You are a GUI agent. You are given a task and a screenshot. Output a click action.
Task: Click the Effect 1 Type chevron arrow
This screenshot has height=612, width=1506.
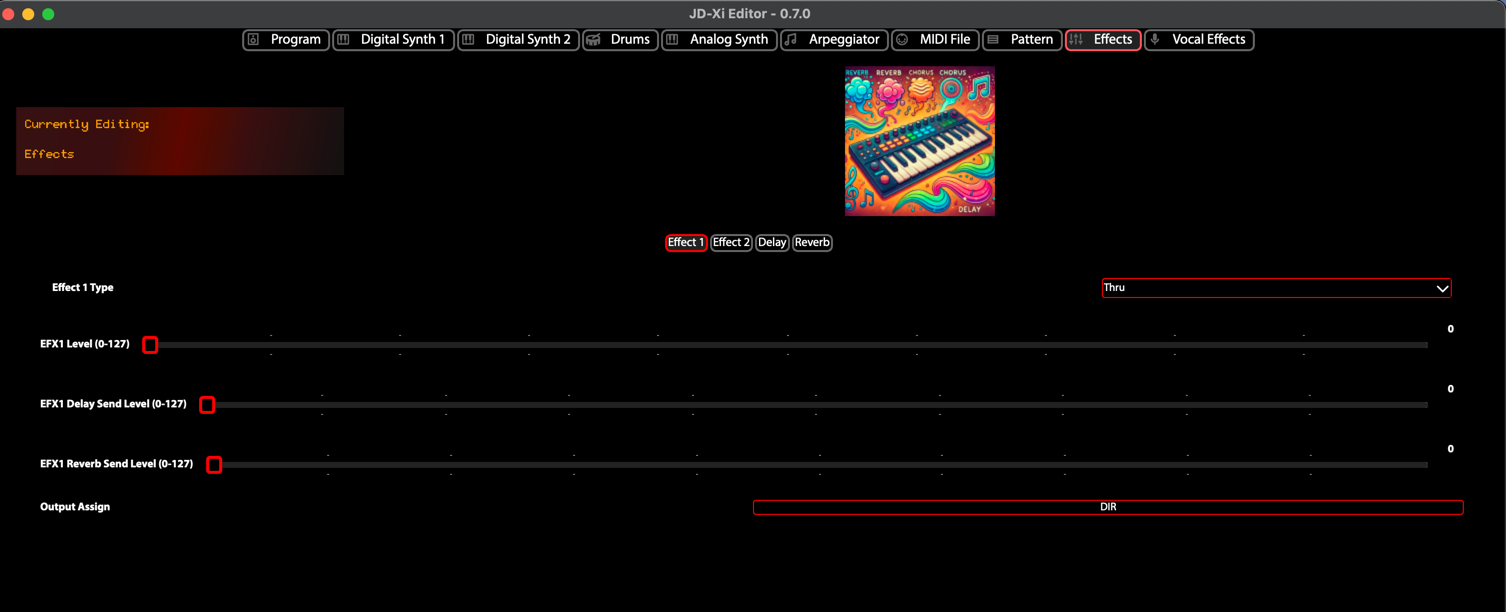point(1442,289)
